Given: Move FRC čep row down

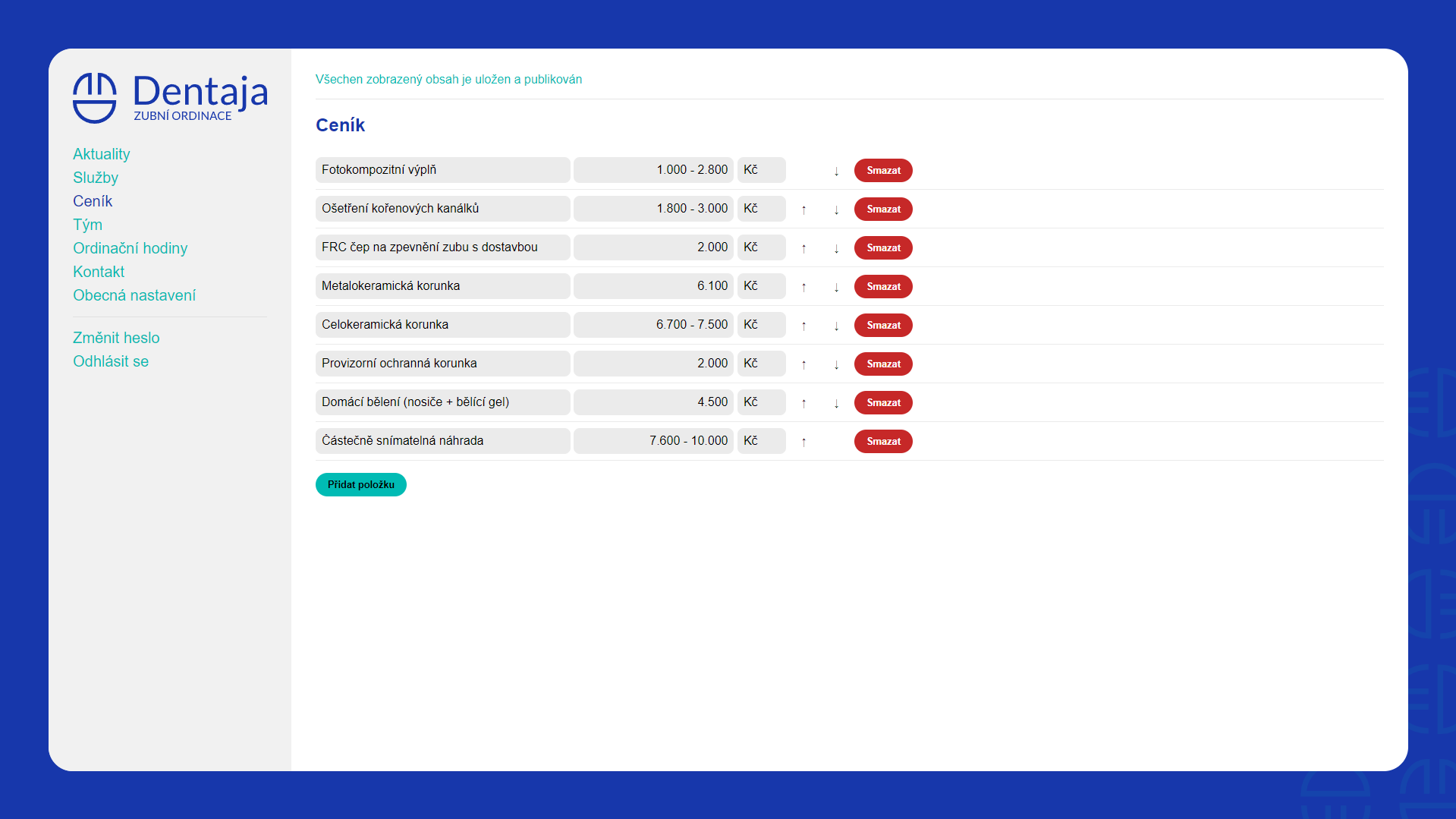Looking at the screenshot, I should [836, 248].
